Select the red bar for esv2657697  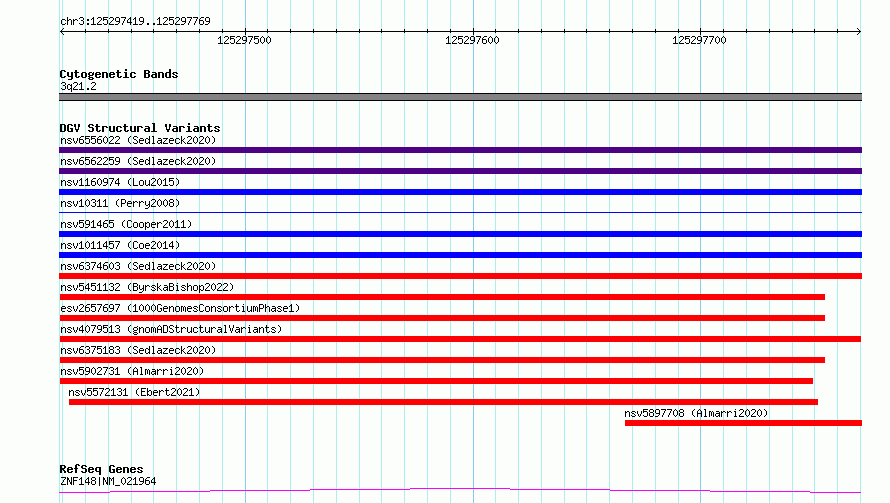click(x=442, y=318)
